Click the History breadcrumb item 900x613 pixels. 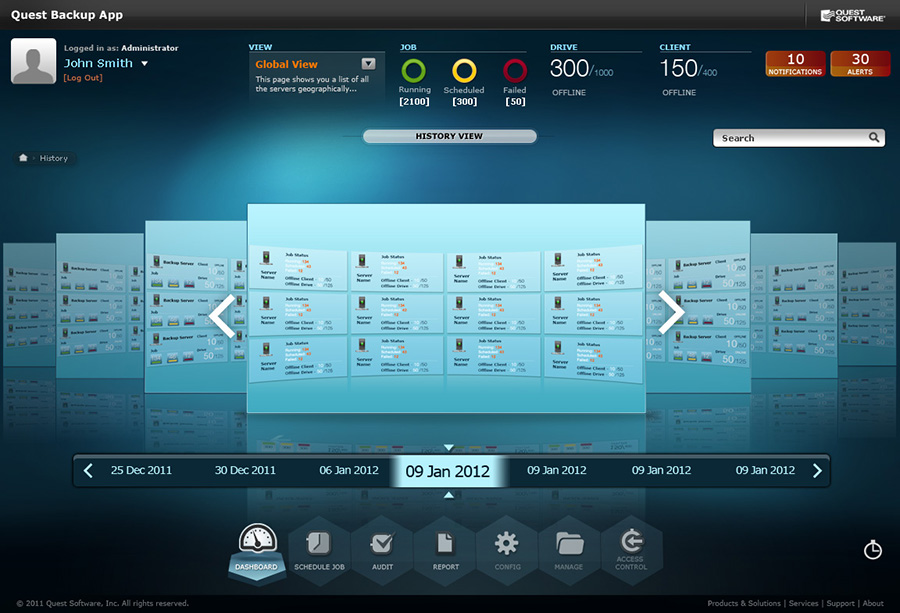(53, 158)
